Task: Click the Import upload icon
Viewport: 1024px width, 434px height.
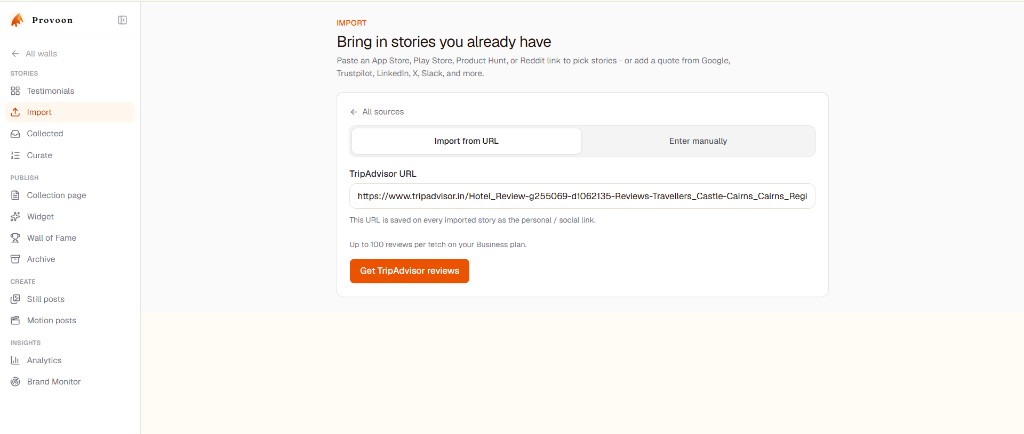Action: tap(16, 112)
